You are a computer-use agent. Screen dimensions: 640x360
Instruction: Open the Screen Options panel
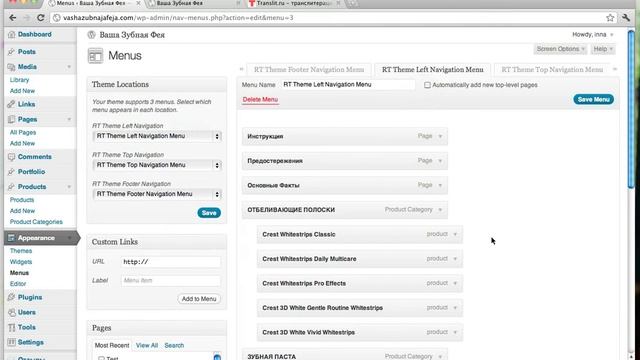560,49
